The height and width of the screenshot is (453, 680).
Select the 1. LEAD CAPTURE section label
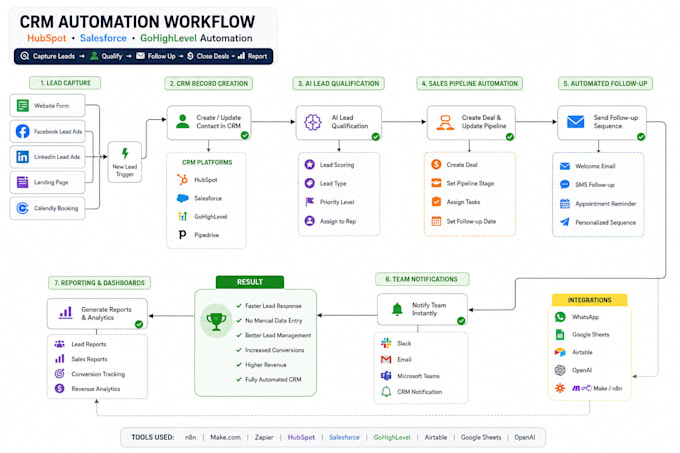[x=65, y=83]
